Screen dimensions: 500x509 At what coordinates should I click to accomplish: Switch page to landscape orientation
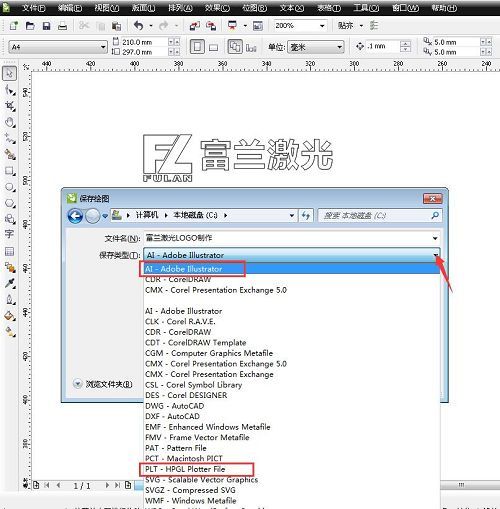point(213,47)
